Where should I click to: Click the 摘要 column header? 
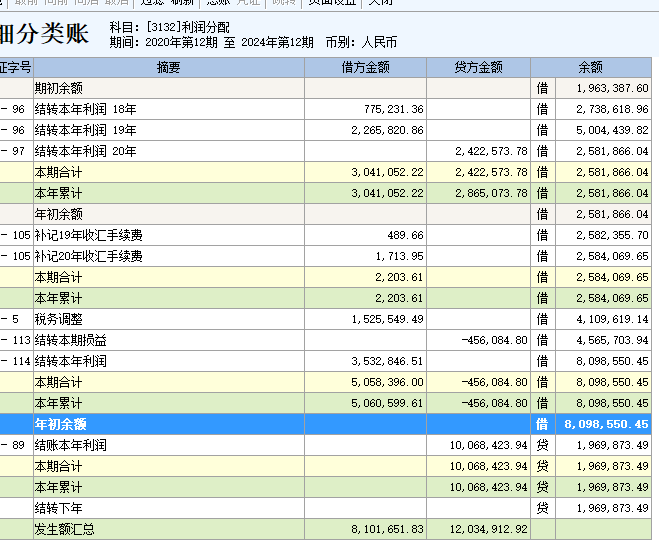click(x=168, y=68)
